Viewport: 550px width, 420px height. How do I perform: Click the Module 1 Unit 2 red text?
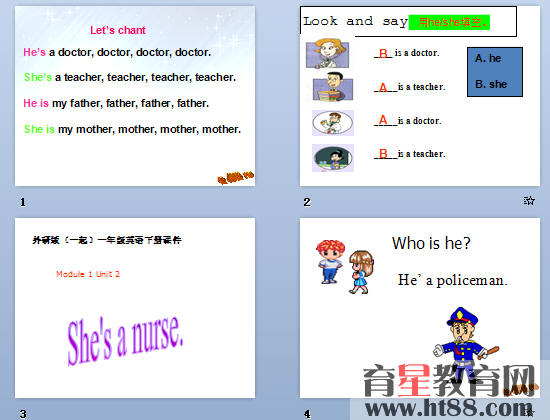point(88,274)
